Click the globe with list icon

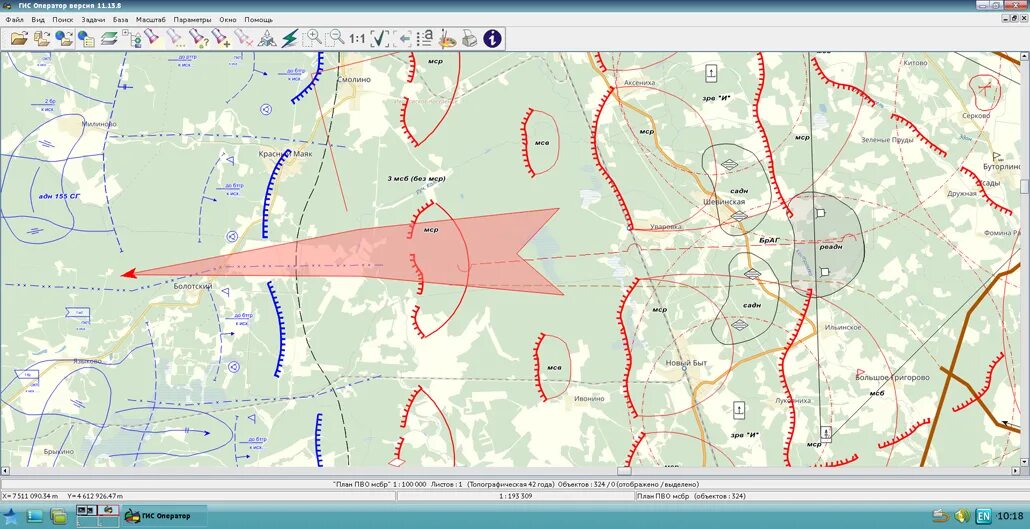pos(87,39)
